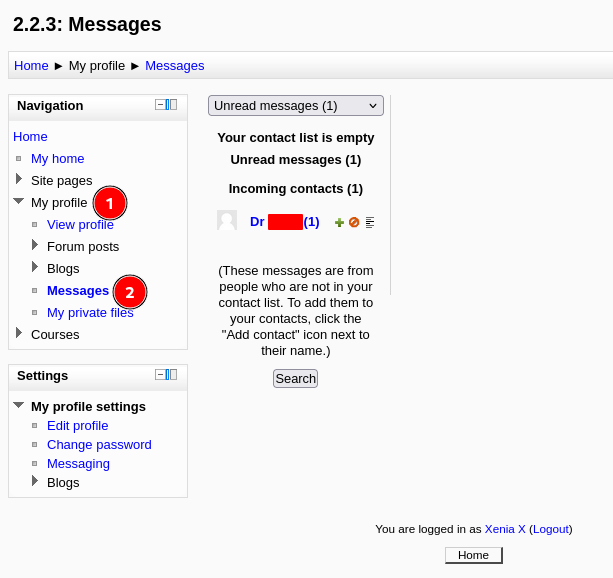Select Messages in the navigation tree

78,291
